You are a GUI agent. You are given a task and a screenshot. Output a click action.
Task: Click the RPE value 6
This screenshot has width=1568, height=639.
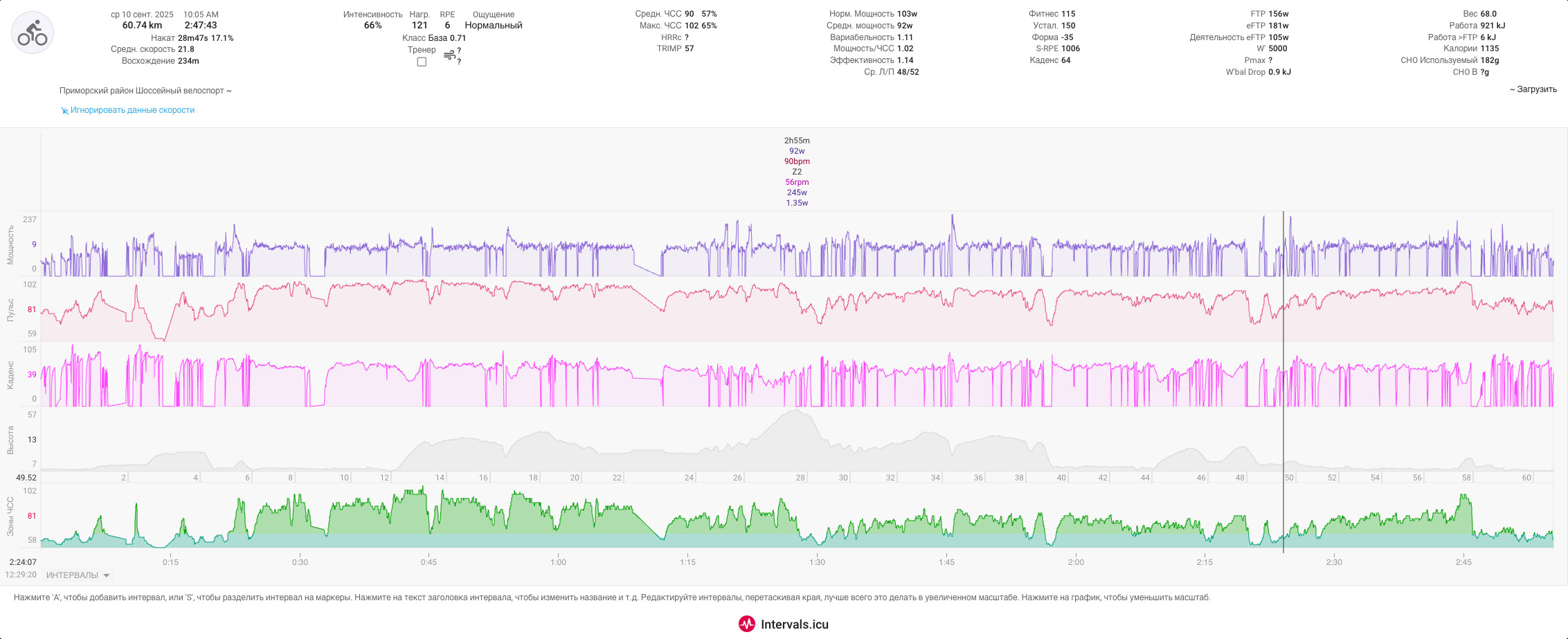tap(447, 26)
